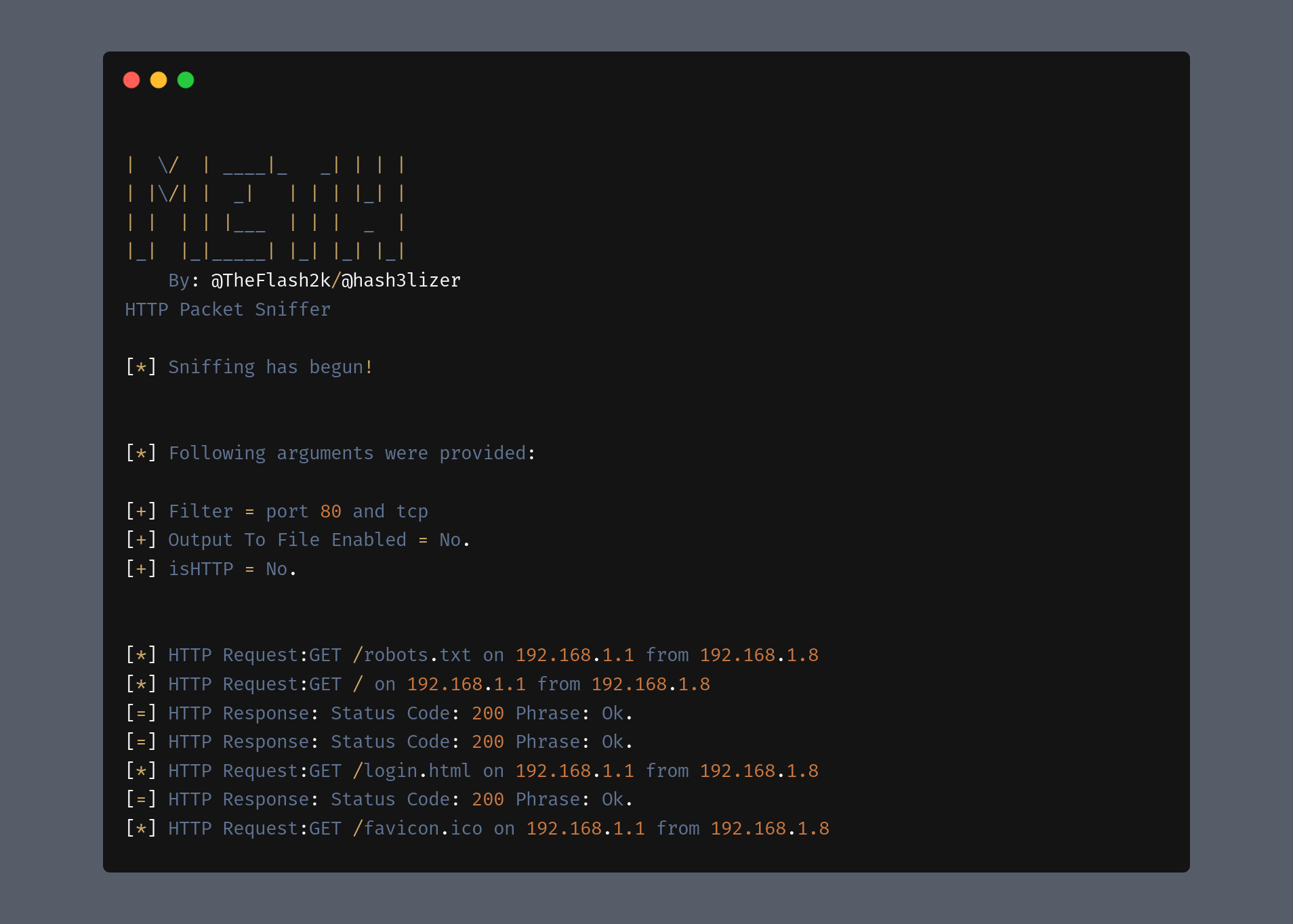Click the 'isHTTP = No.' line
This screenshot has height=924, width=1293.
coord(211,569)
